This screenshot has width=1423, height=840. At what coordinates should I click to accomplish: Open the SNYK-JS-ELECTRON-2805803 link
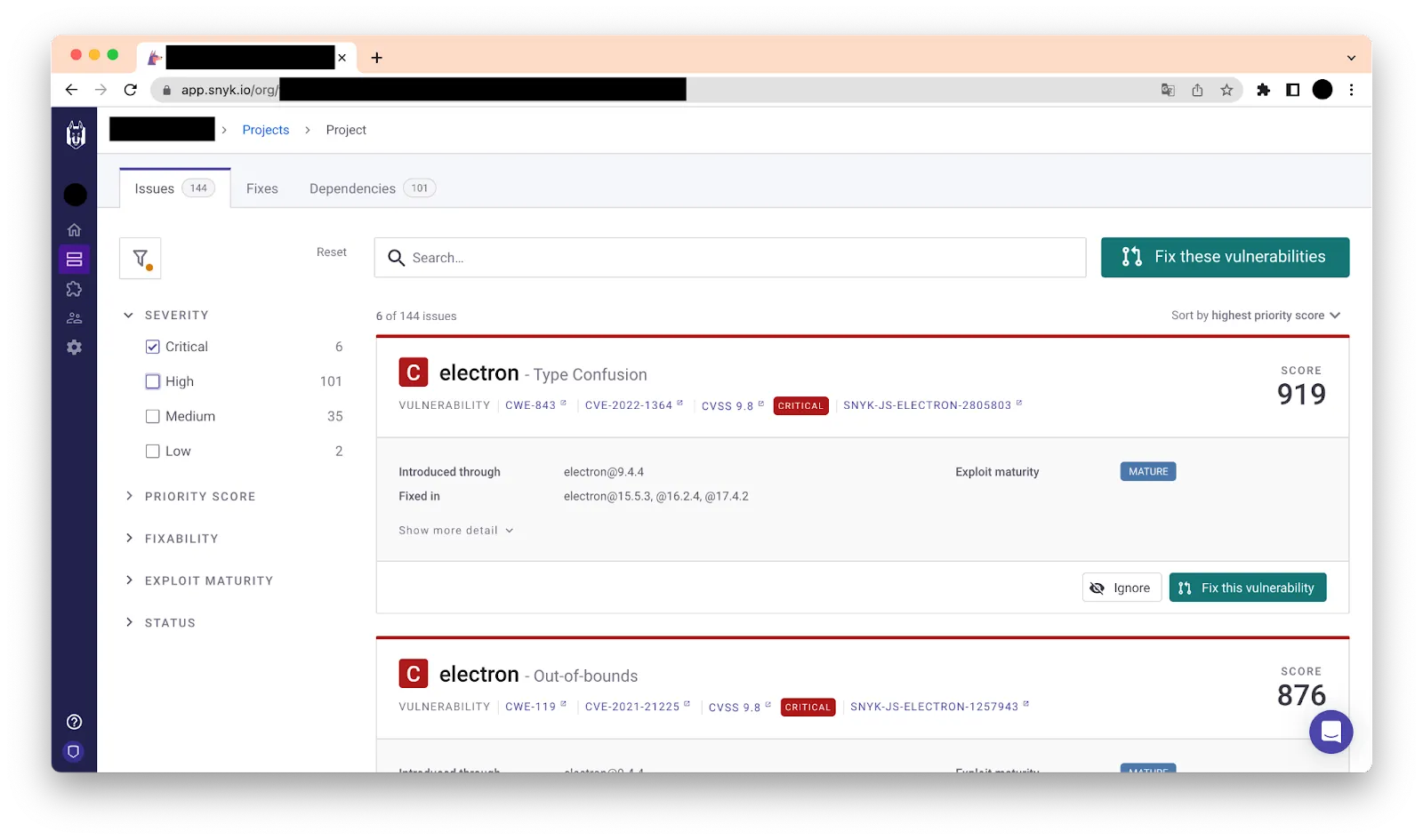(x=932, y=405)
